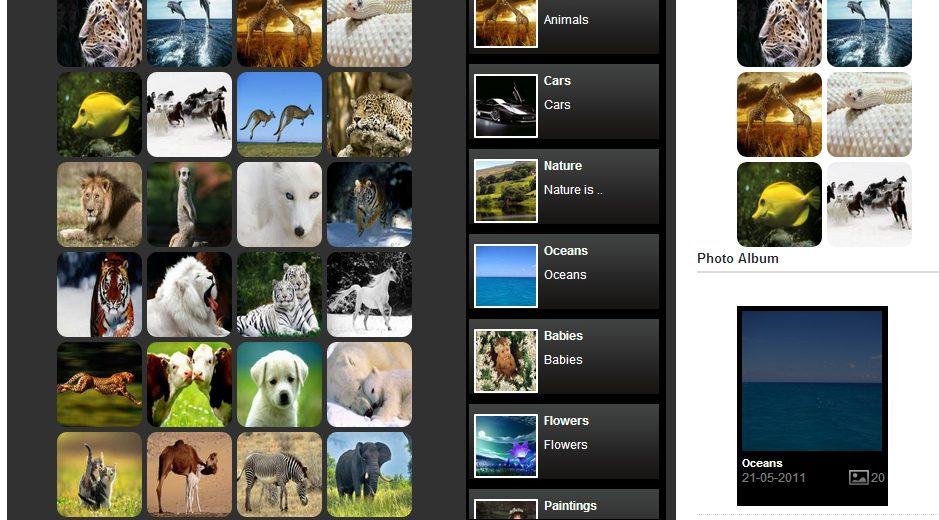939x520 pixels.
Task: Open the yellow fish photo in large grid
Action: pos(99,114)
